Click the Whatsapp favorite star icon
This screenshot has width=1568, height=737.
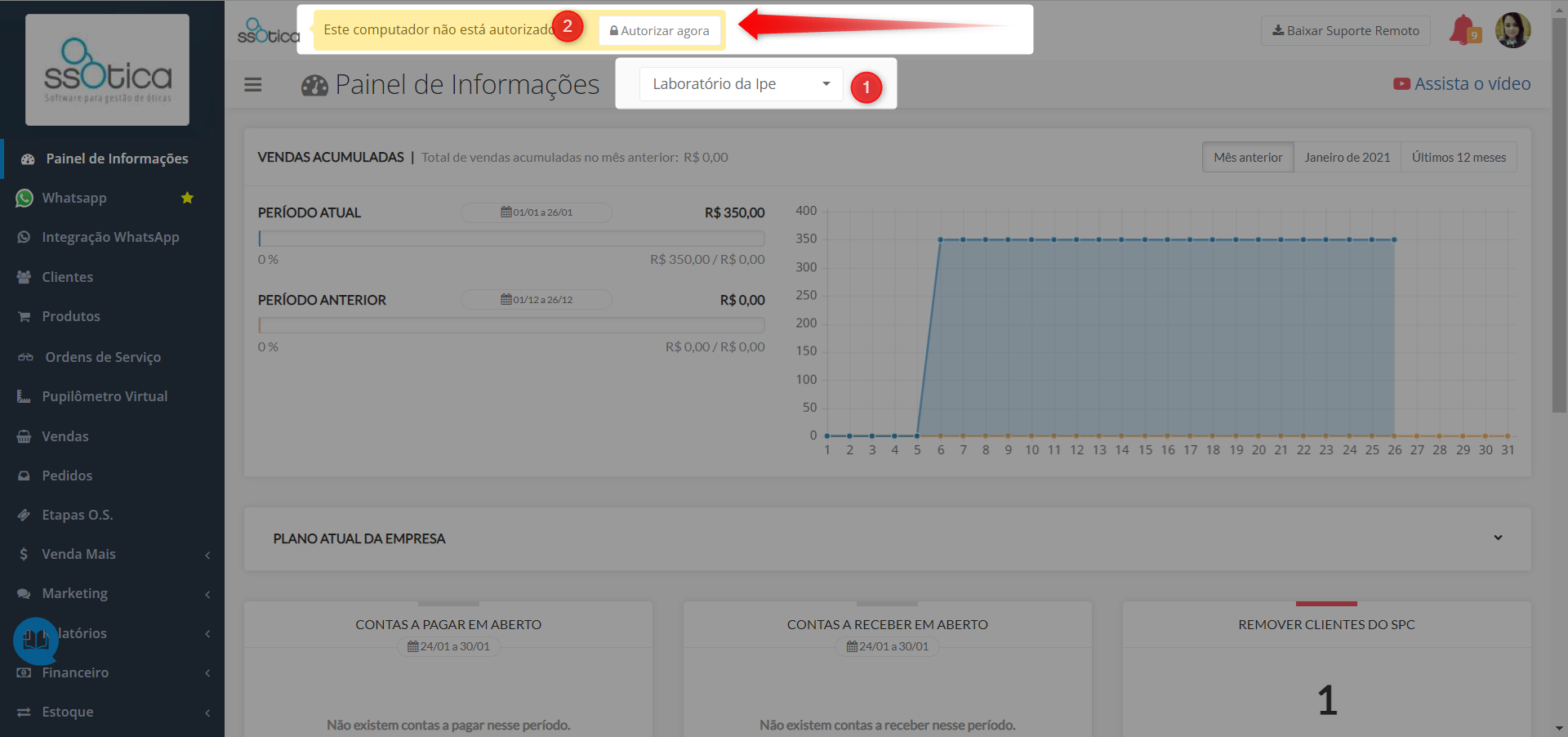[x=187, y=198]
